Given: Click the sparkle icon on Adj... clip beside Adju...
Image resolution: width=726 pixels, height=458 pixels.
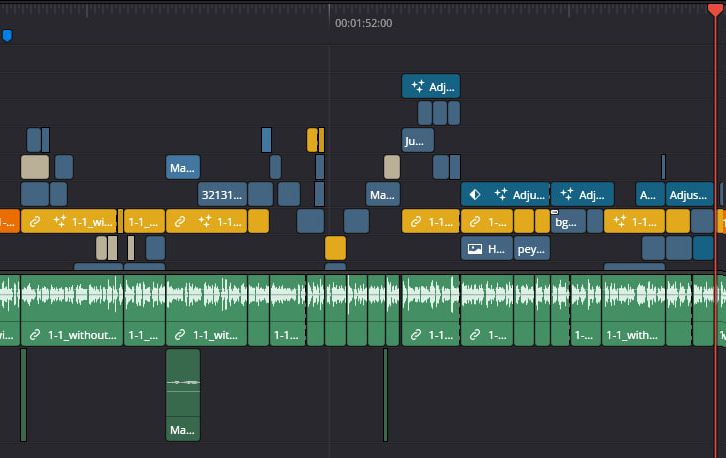Looking at the screenshot, I should pyautogui.click(x=567, y=194).
